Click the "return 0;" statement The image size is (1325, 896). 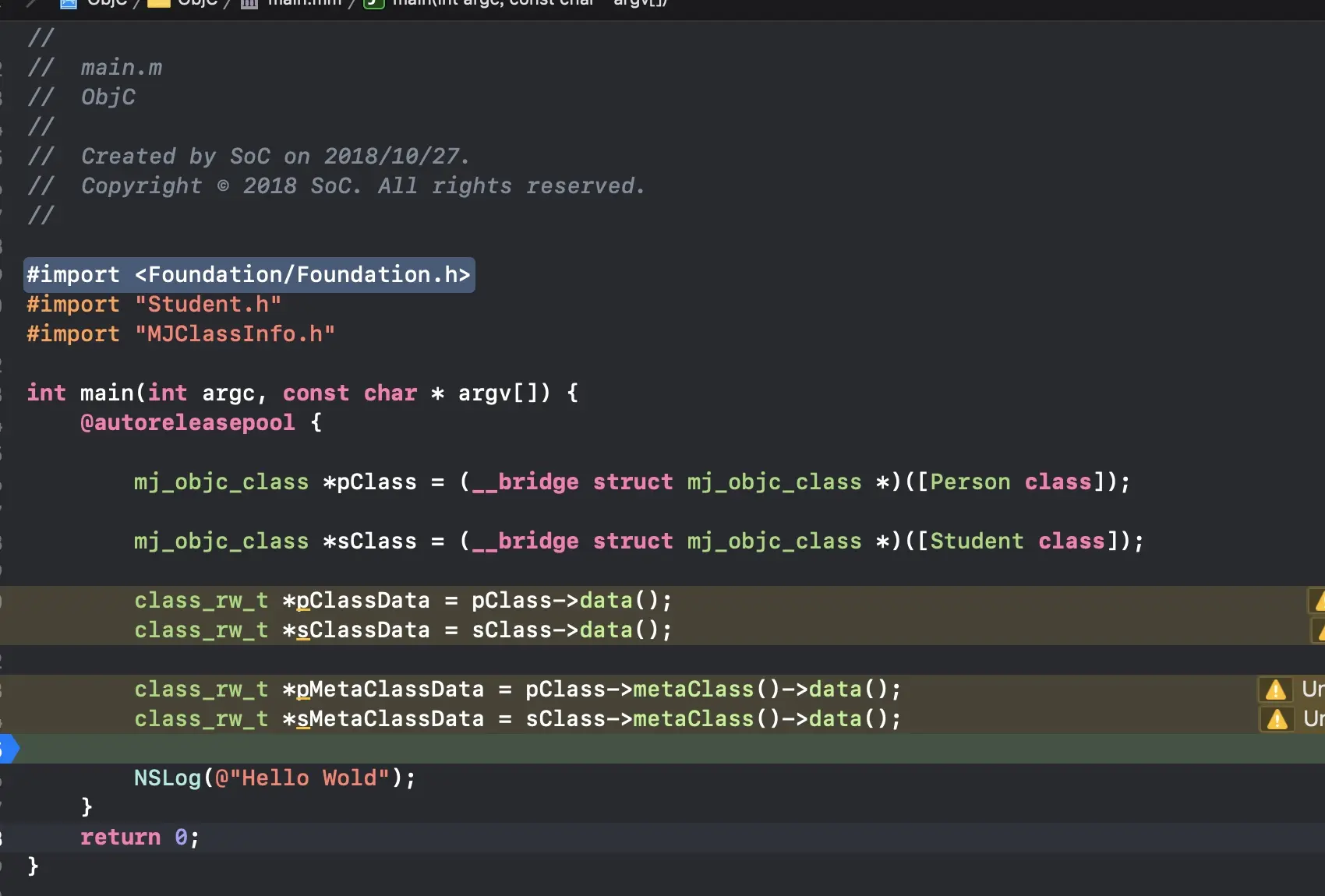click(140, 838)
